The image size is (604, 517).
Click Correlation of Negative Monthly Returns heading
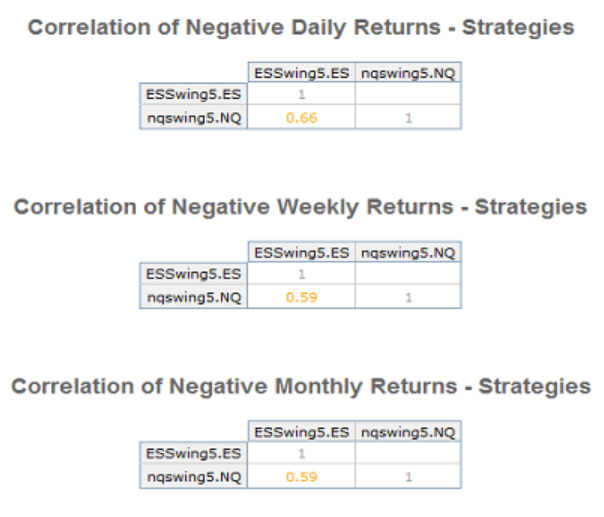(301, 386)
